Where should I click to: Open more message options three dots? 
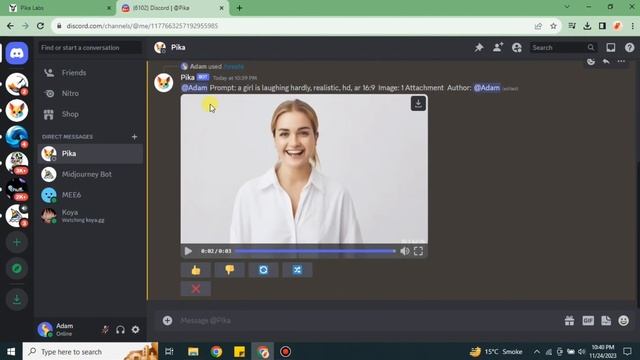(x=621, y=61)
